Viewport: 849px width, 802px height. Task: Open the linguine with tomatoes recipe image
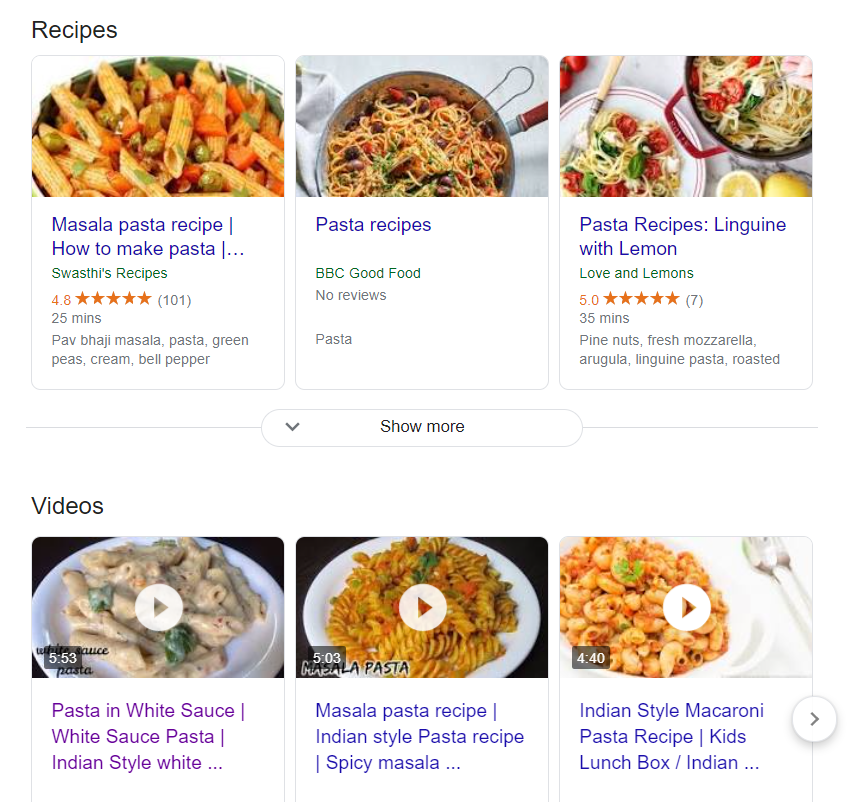coord(686,126)
